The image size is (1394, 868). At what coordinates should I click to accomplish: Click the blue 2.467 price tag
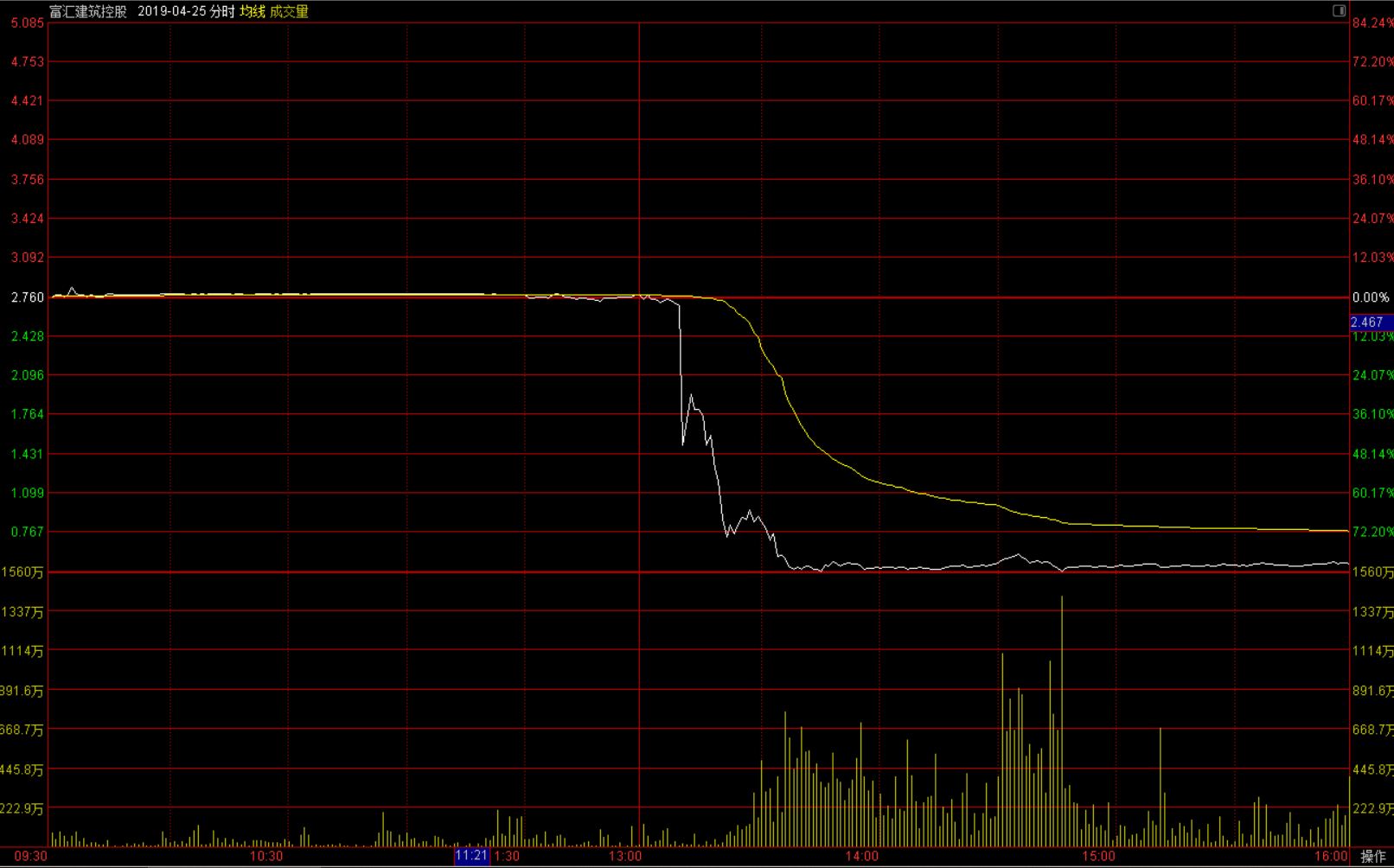pos(1368,322)
